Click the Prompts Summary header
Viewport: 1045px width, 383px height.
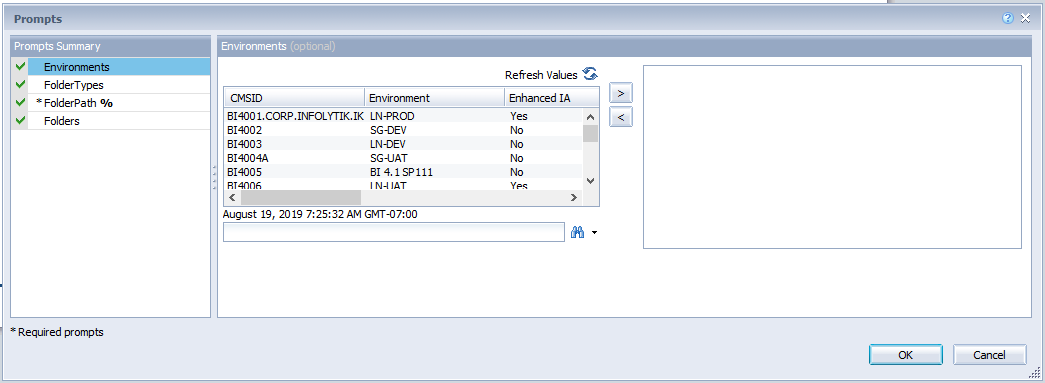coord(111,47)
